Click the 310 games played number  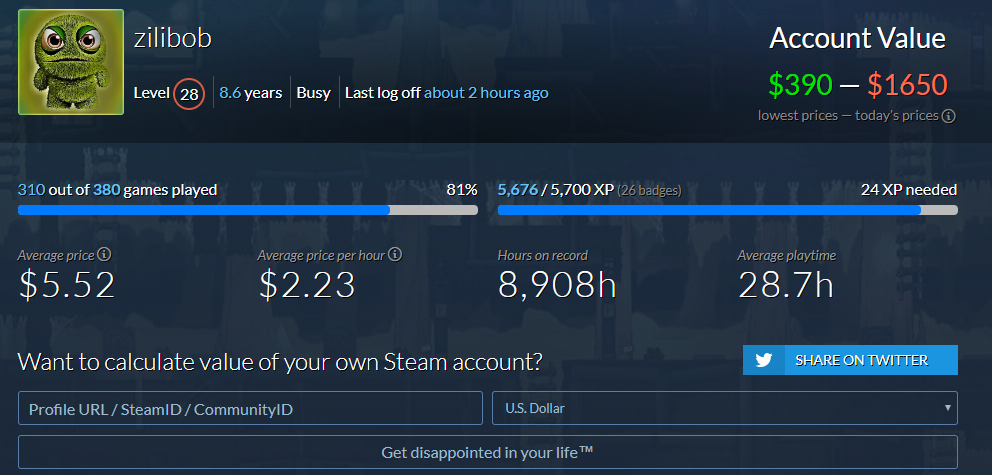click(31, 190)
